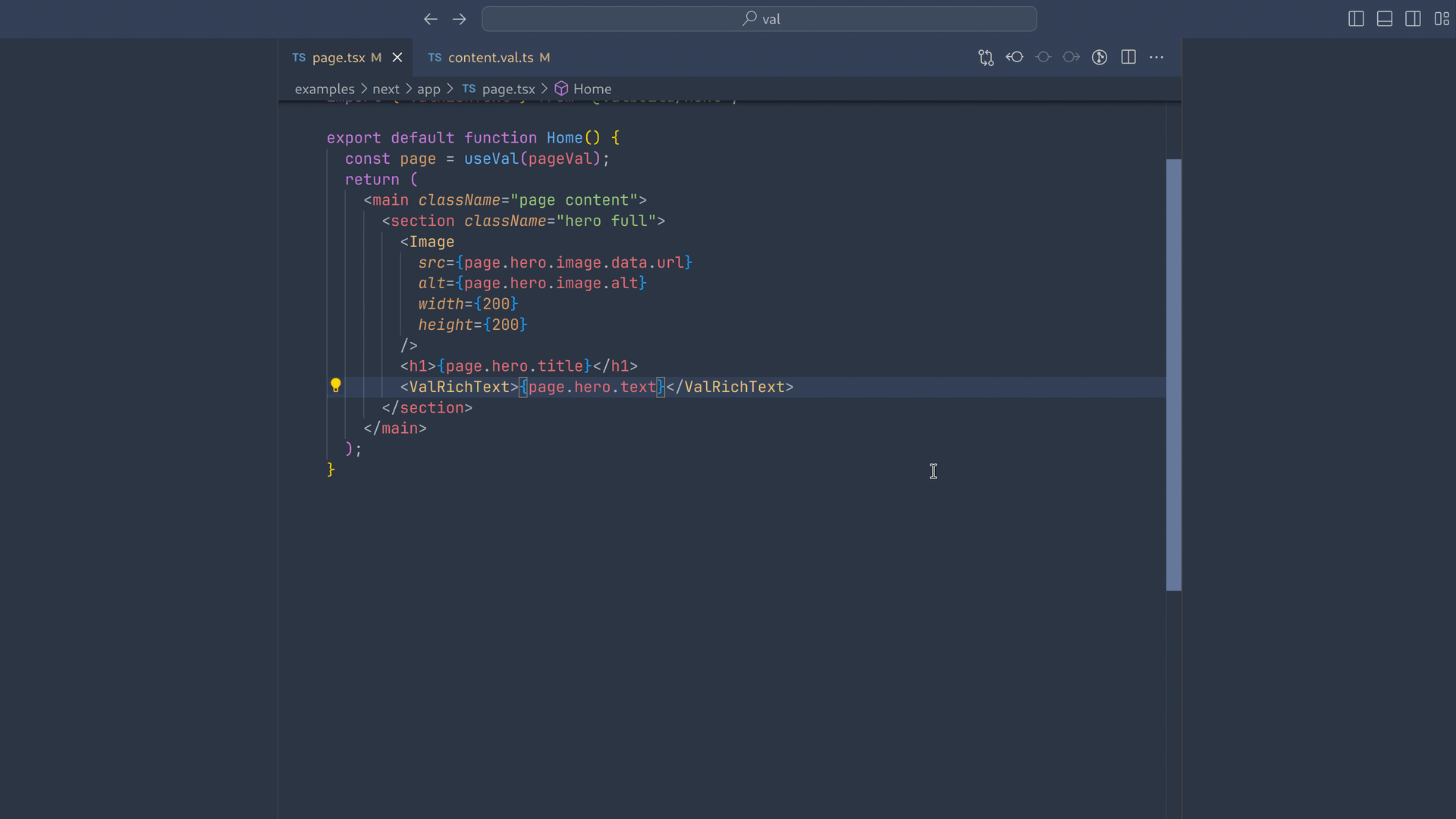This screenshot has height=819, width=1456.
Task: Open Customize Layout options
Action: (1442, 19)
